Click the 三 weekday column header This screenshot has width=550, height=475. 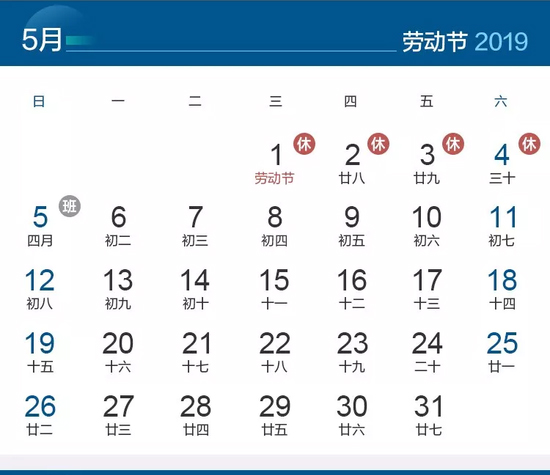coord(276,101)
